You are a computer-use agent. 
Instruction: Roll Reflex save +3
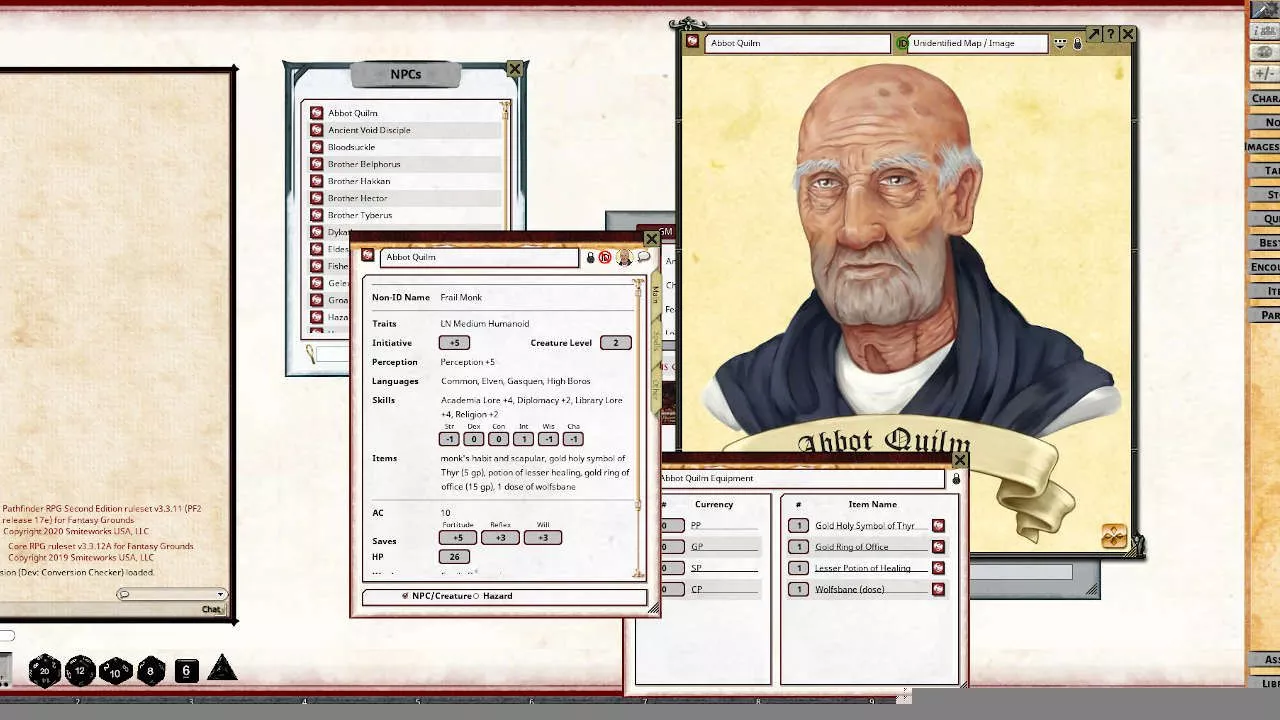pos(500,538)
